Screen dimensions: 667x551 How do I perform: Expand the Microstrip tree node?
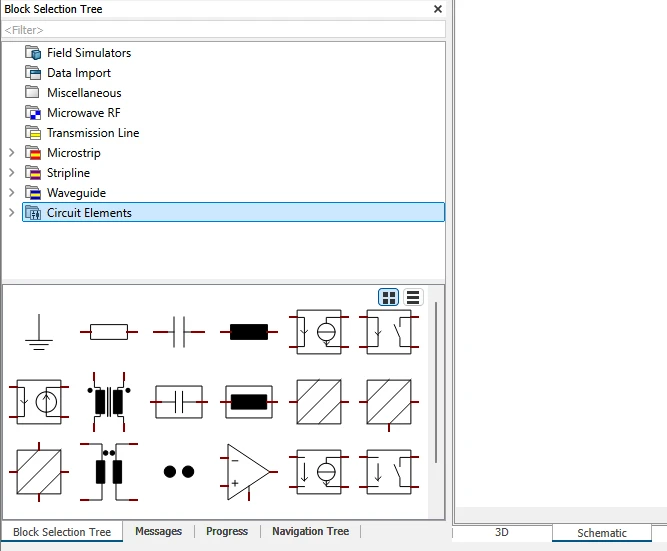[11, 153]
